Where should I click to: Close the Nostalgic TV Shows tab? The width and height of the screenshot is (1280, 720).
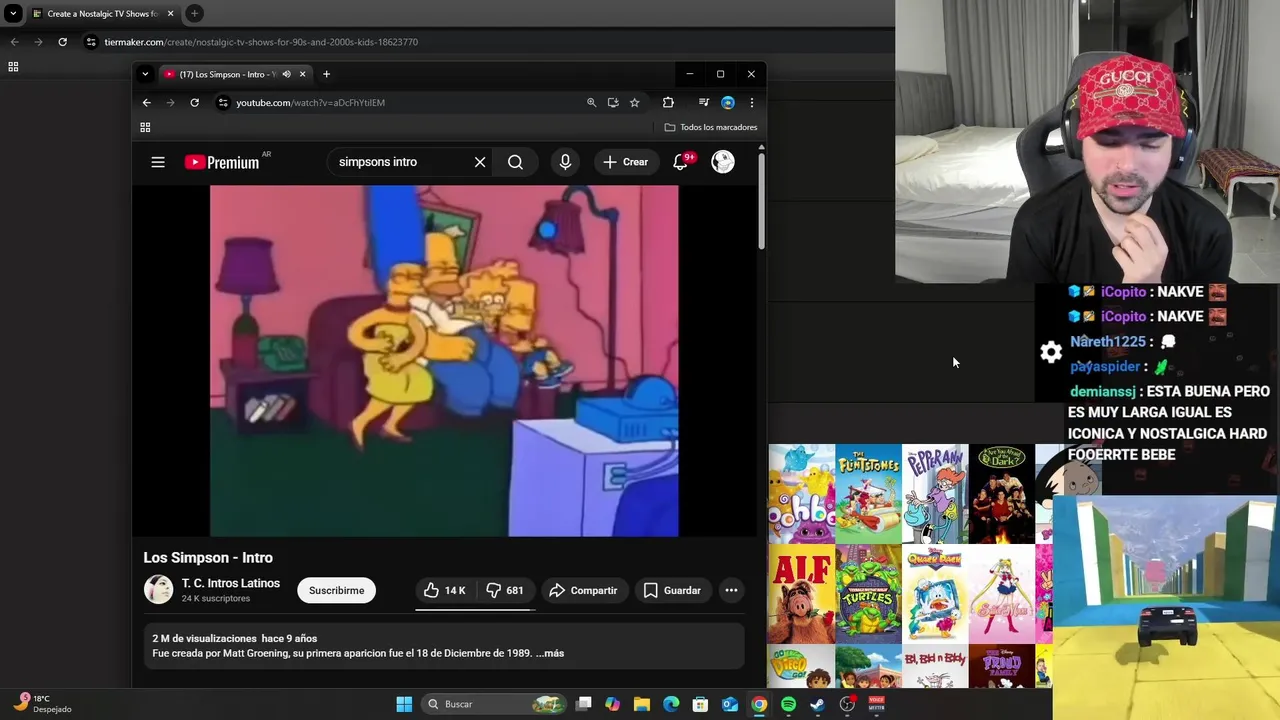[170, 14]
